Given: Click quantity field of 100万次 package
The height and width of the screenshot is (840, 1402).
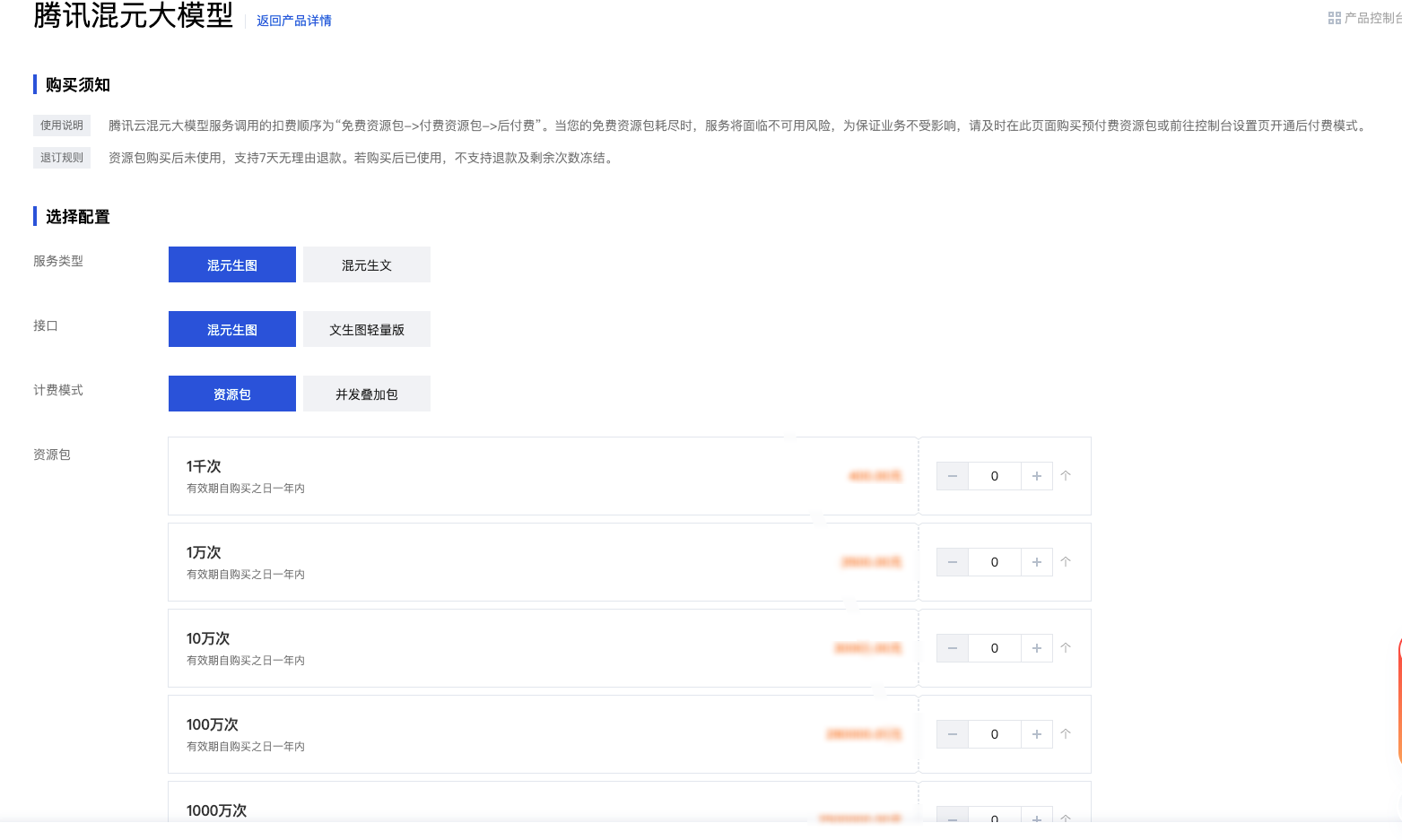Looking at the screenshot, I should pyautogui.click(x=995, y=734).
